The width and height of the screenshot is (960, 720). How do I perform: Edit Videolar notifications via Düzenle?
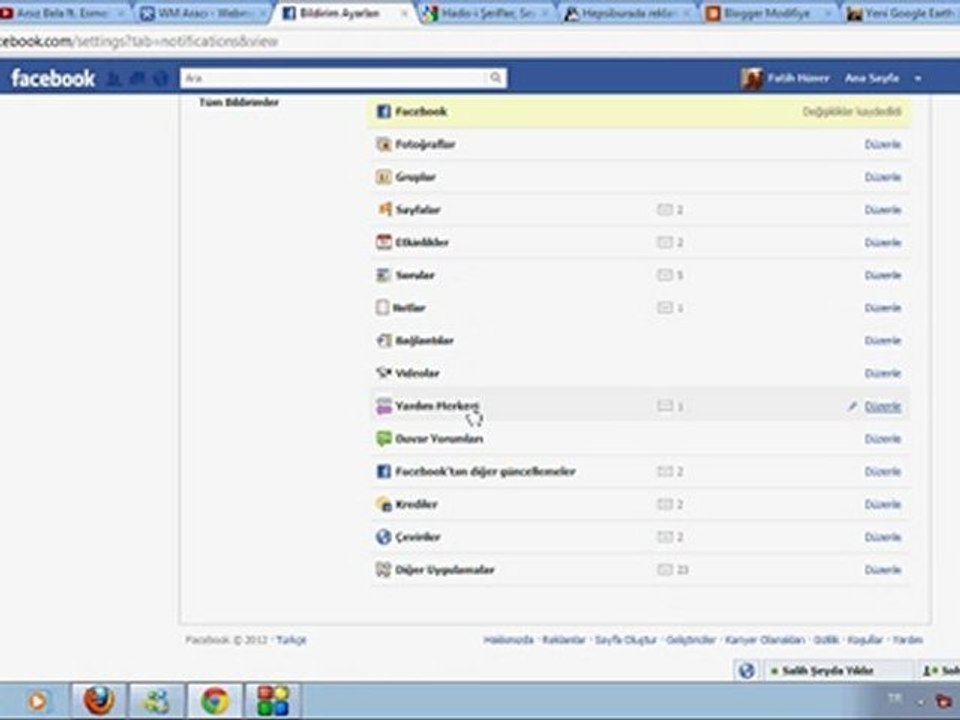pyautogui.click(x=882, y=373)
